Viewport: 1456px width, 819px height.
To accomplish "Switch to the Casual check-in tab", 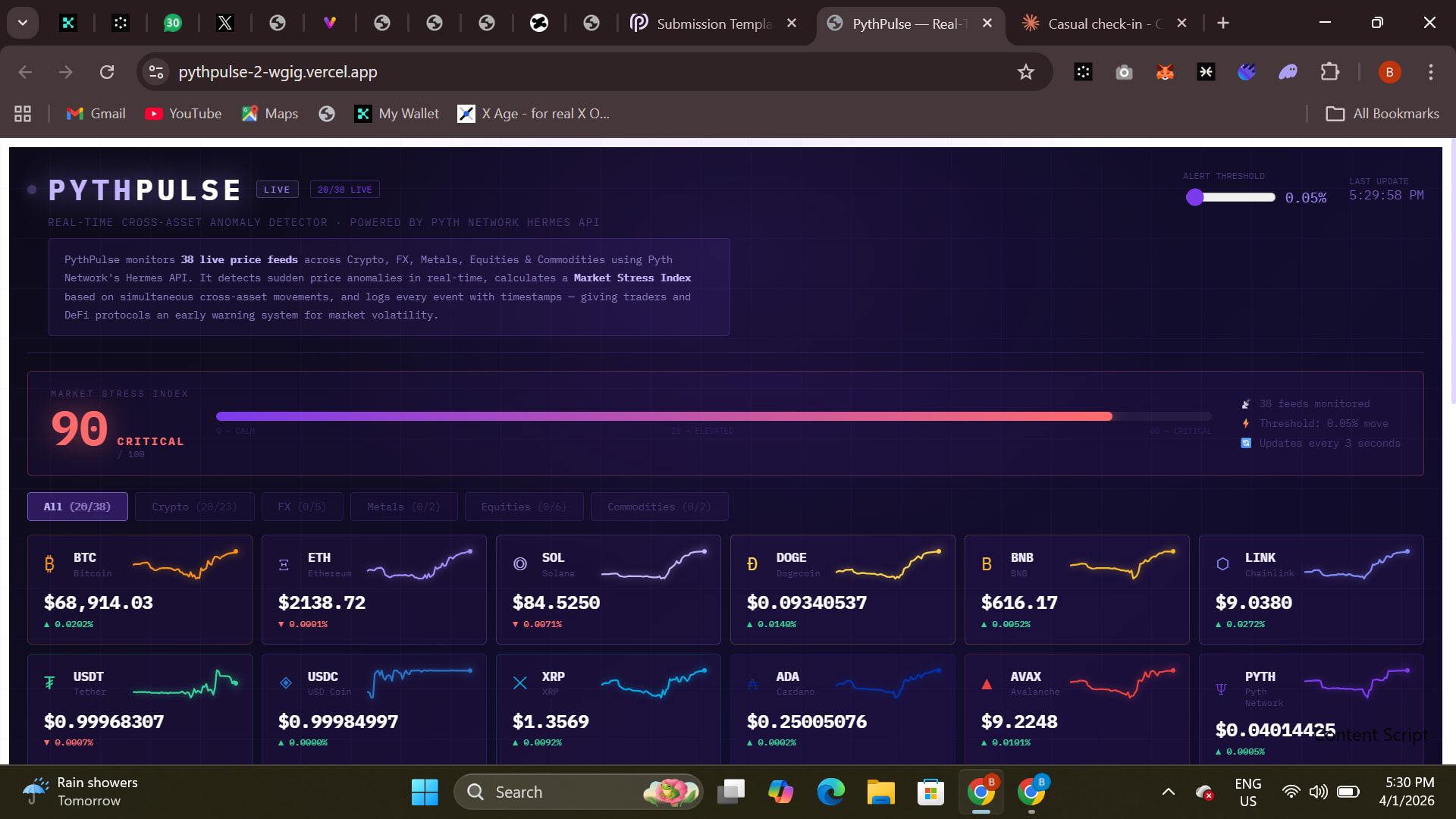I will pyautogui.click(x=1104, y=24).
